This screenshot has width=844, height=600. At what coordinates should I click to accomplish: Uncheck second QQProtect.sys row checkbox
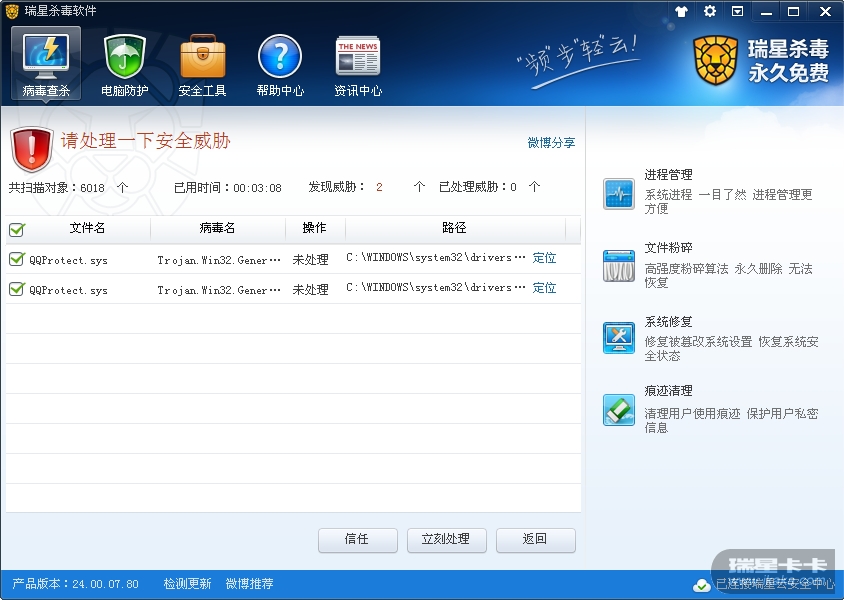click(17, 290)
